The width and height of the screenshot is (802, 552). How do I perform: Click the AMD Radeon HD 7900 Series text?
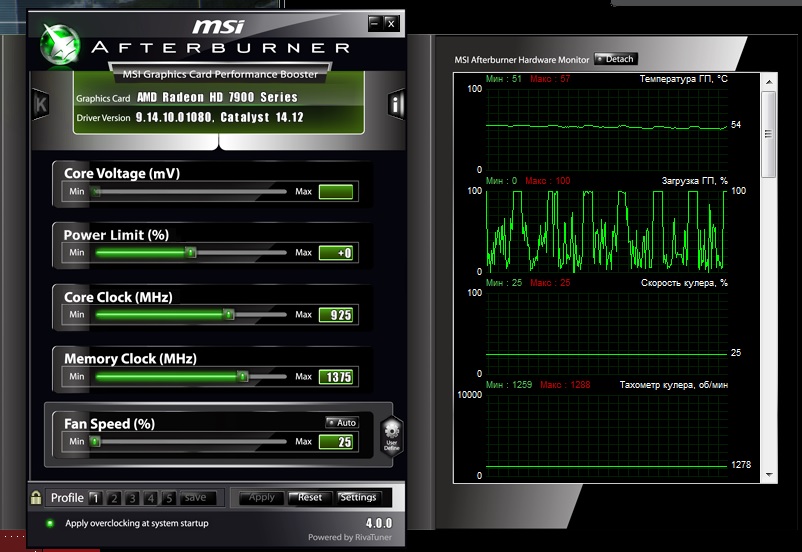(x=217, y=97)
